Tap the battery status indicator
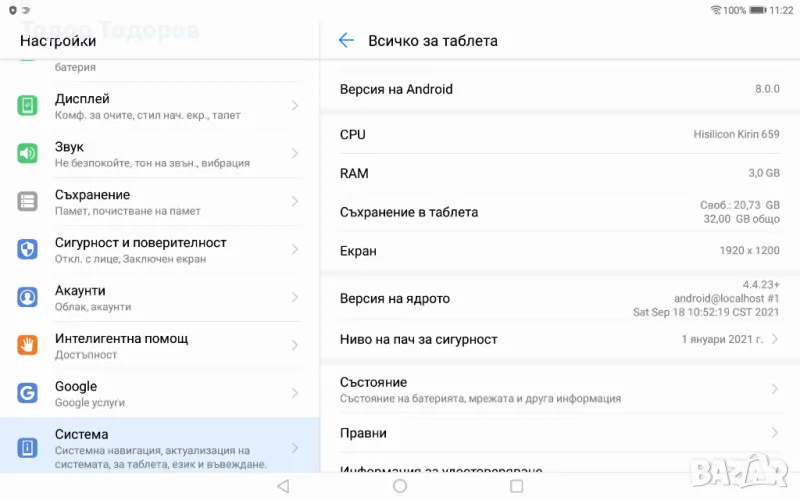This screenshot has height=500, width=800. click(x=759, y=10)
